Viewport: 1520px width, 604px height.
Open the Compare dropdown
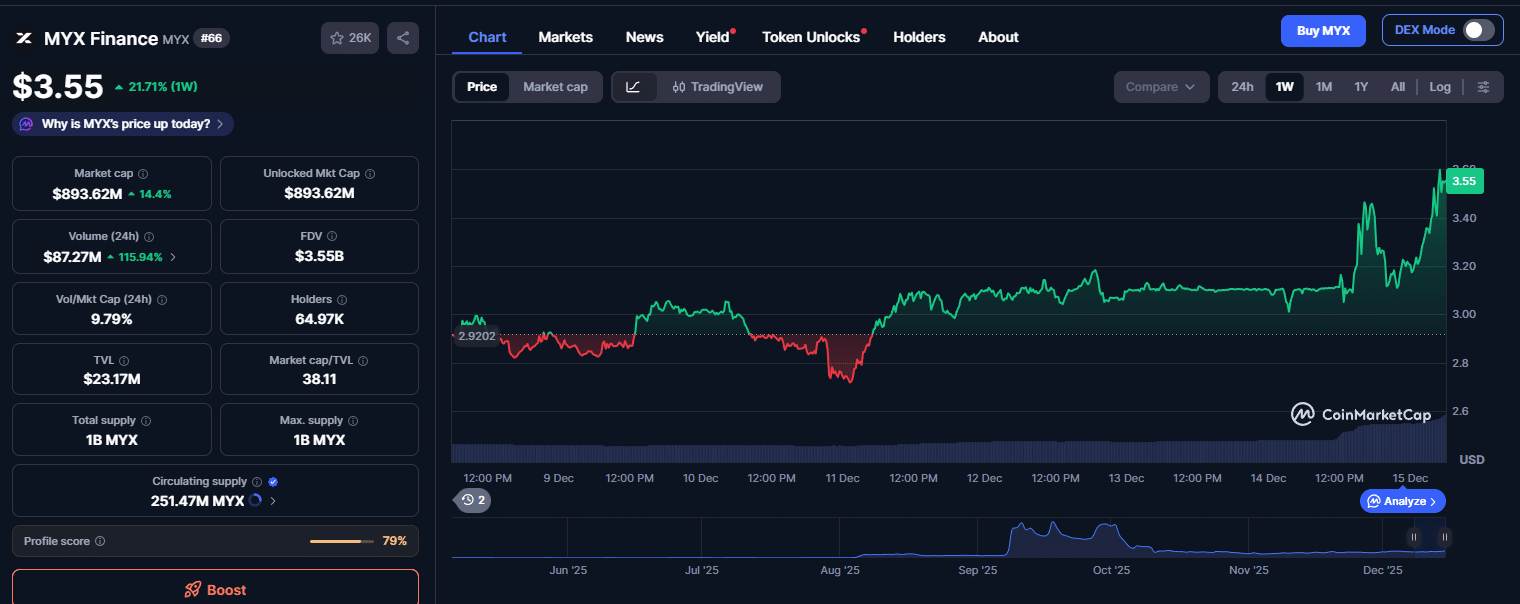[x=1161, y=87]
